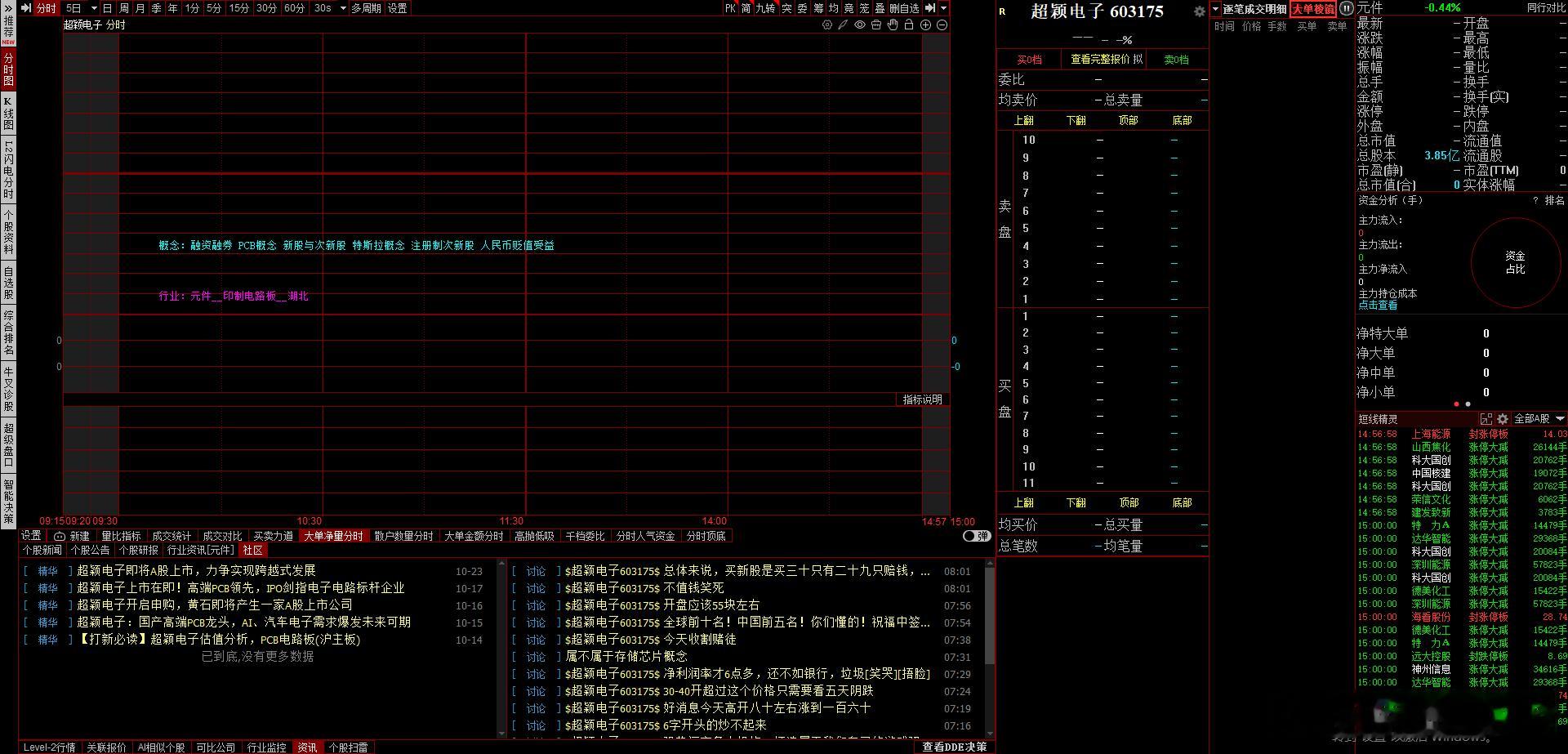Open dropdown arrow before 逐笔成交明细

(x=1216, y=9)
